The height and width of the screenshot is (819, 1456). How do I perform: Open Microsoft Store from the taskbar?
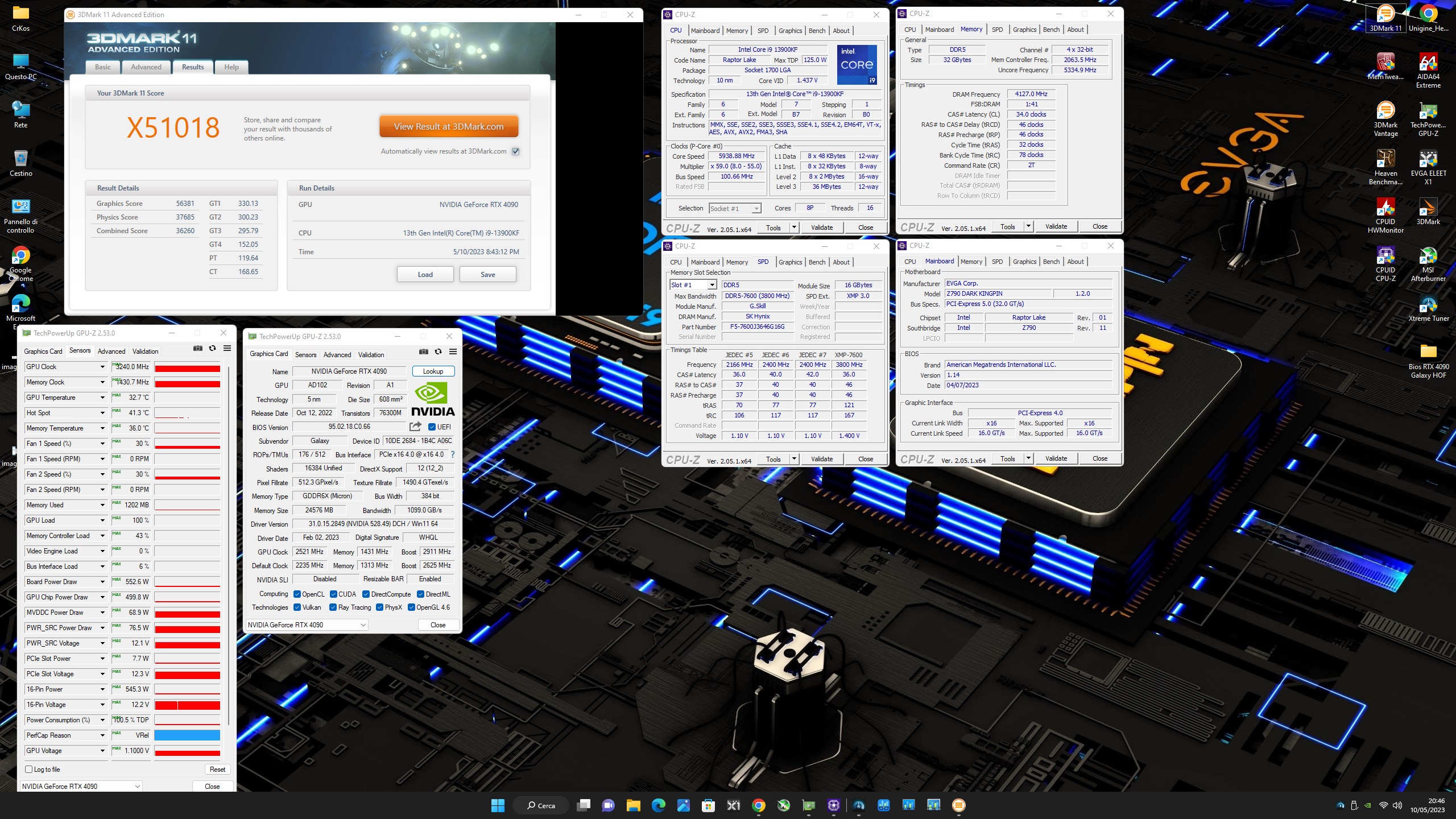pyautogui.click(x=708, y=805)
